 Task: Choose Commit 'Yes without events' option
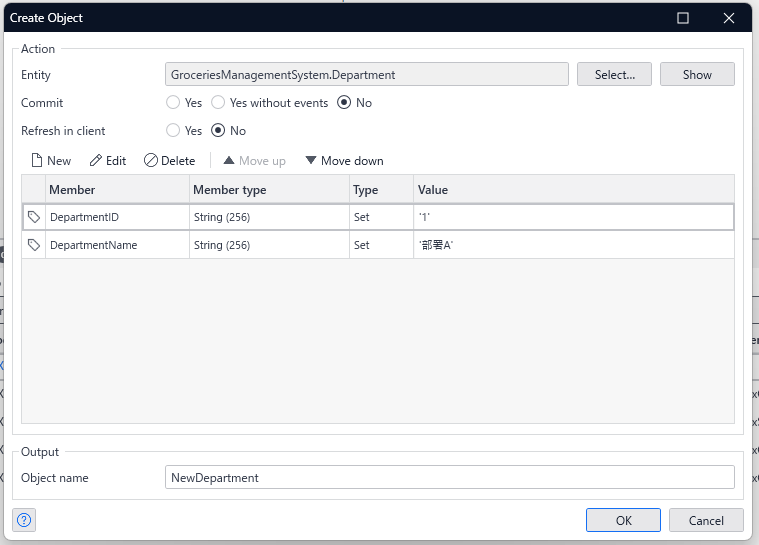(x=218, y=103)
